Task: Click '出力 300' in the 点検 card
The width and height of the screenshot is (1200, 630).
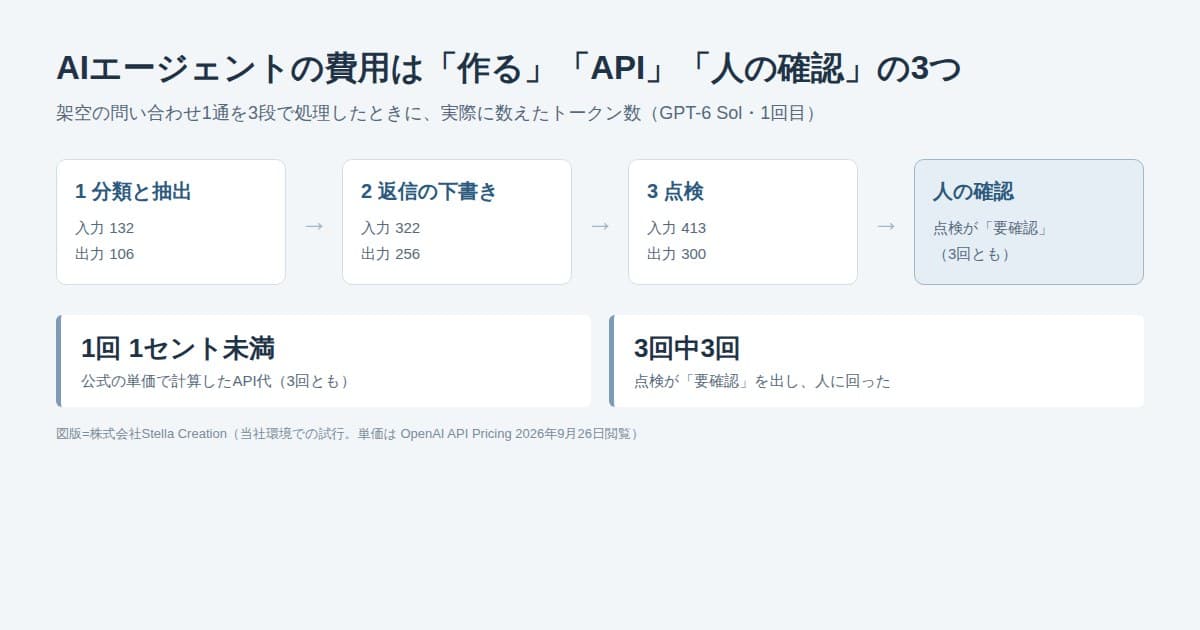Action: [676, 254]
